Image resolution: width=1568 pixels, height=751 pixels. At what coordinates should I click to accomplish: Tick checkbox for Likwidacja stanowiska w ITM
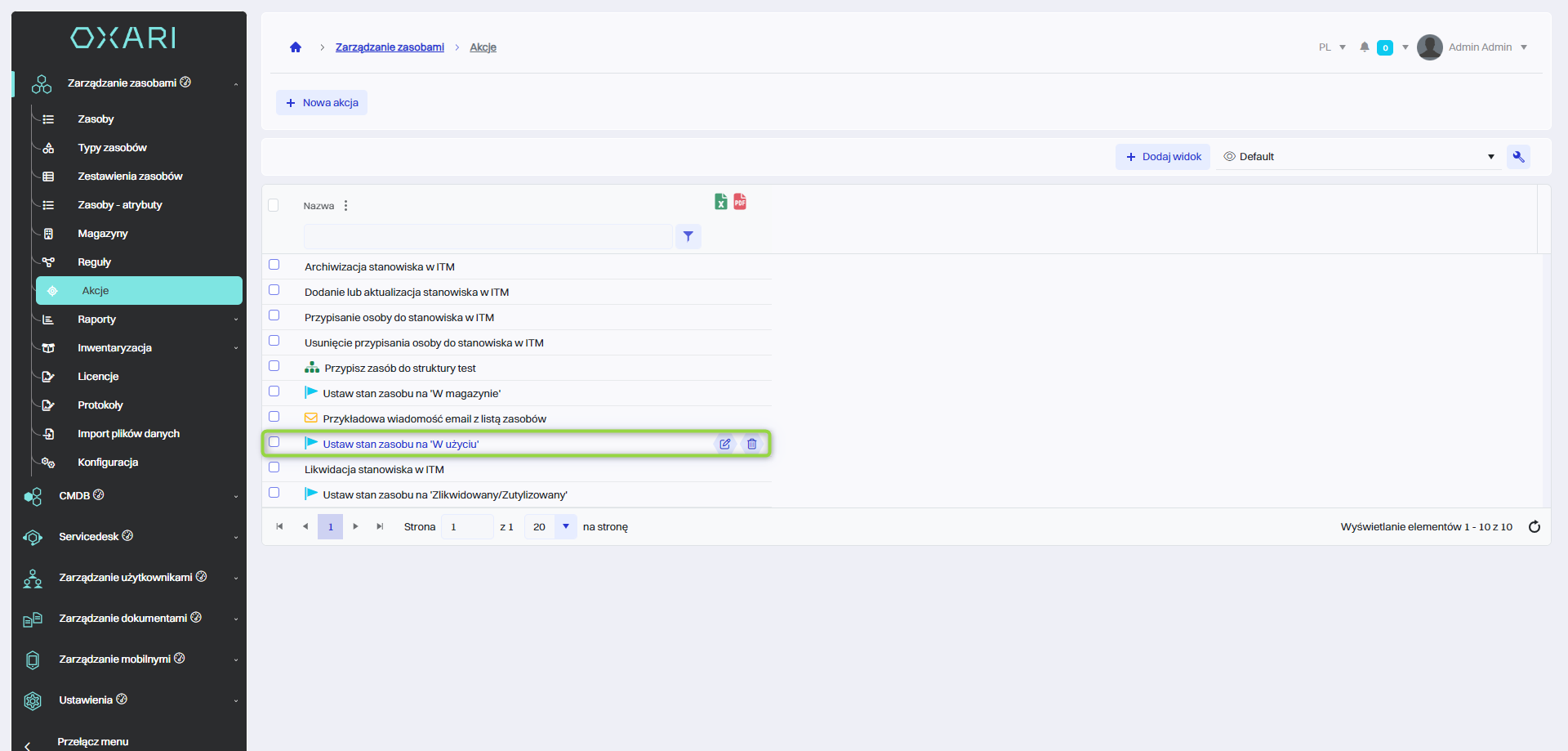(x=274, y=467)
